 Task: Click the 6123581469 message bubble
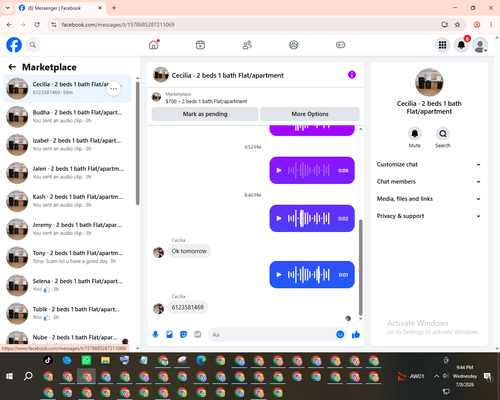point(187,307)
